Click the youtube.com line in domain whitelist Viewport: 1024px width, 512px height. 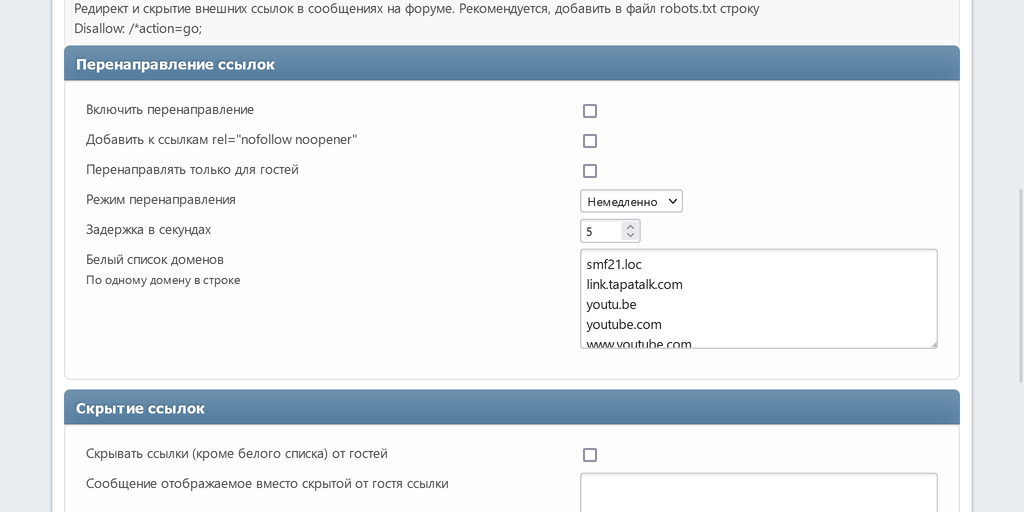point(624,325)
